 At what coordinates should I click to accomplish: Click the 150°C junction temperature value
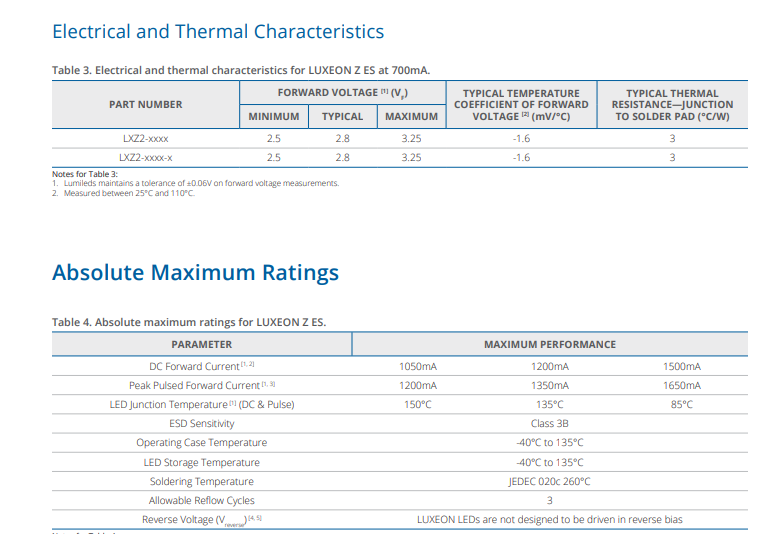tap(418, 404)
